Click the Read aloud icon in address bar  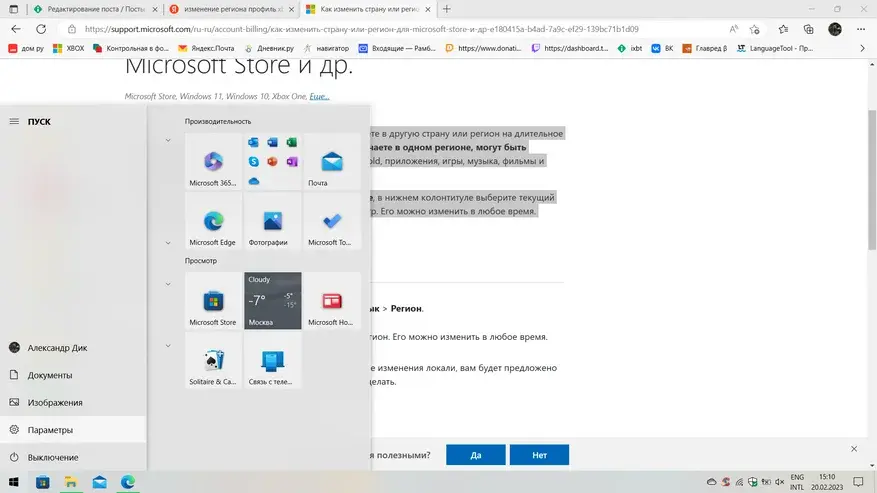coord(733,29)
